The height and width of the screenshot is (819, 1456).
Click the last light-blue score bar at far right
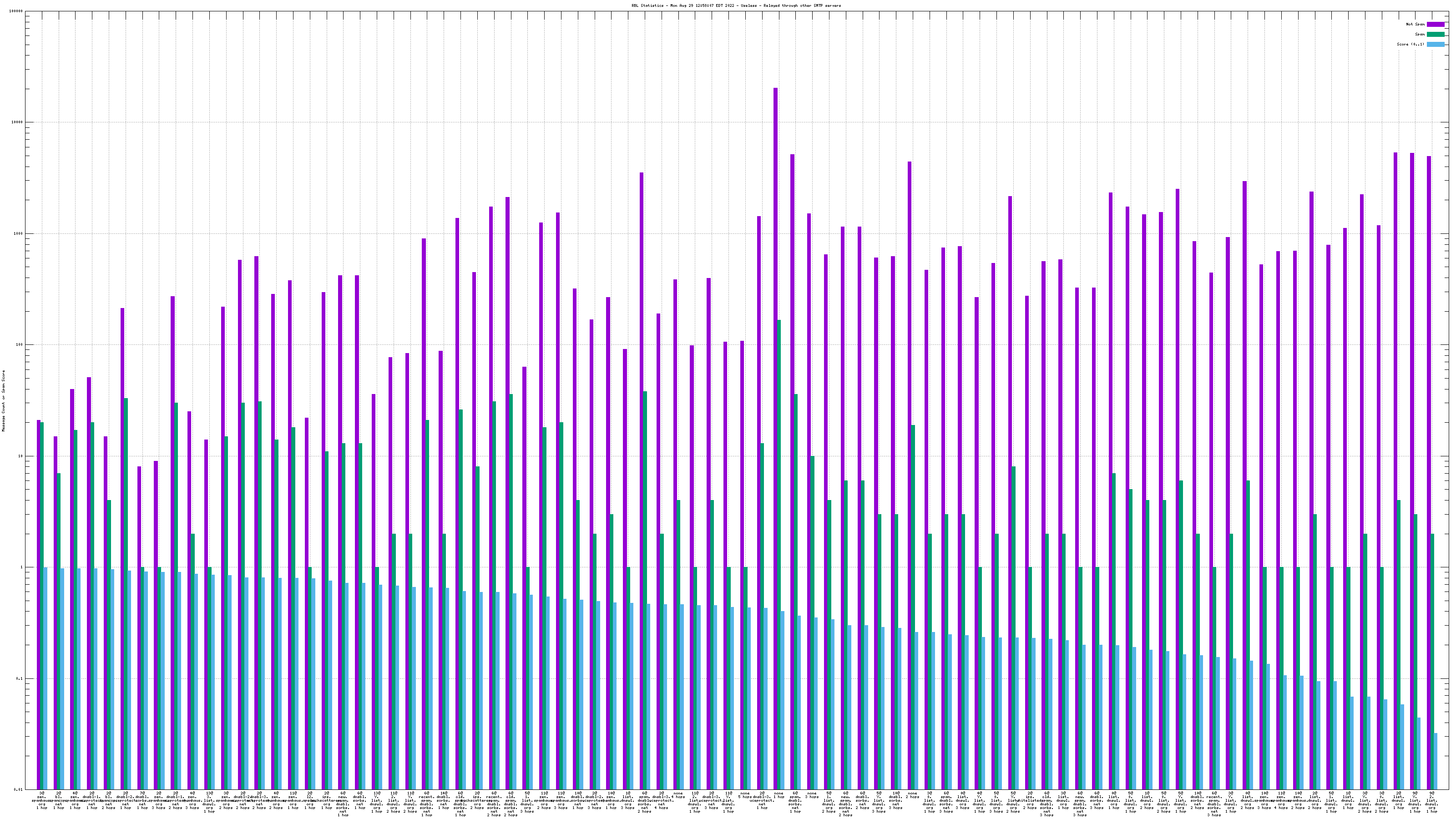tap(1435, 761)
